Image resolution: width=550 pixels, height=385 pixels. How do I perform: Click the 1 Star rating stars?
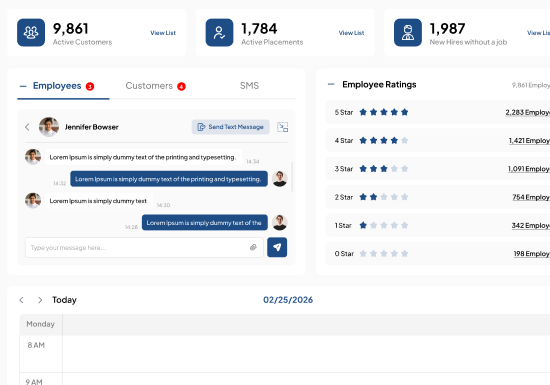click(x=384, y=225)
